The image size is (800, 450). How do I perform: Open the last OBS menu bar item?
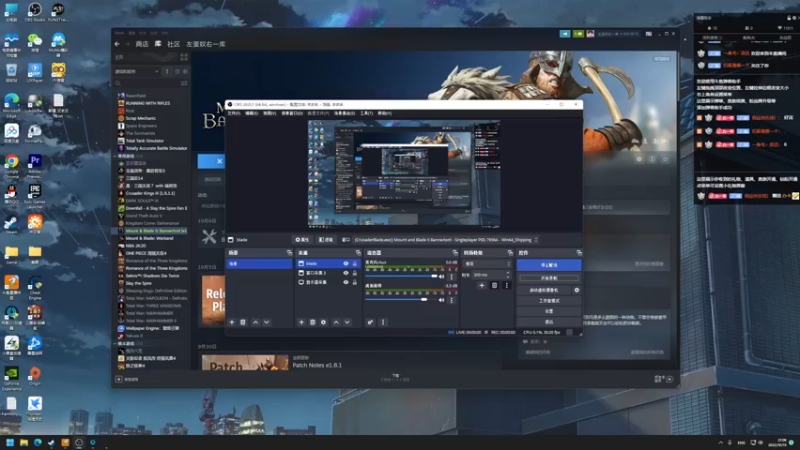(385, 113)
